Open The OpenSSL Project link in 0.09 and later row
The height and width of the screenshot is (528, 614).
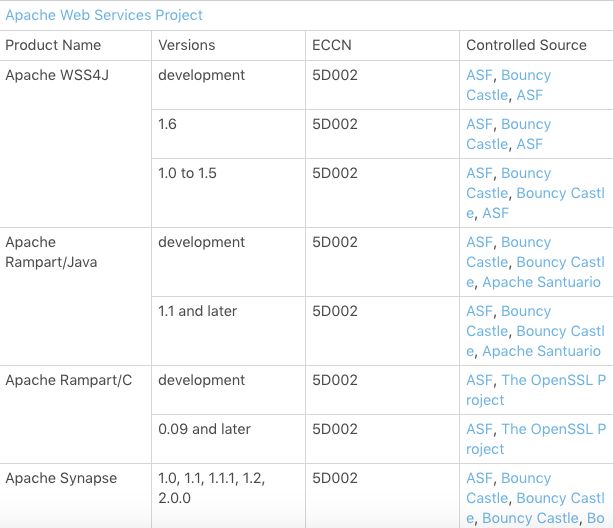click(x=554, y=429)
